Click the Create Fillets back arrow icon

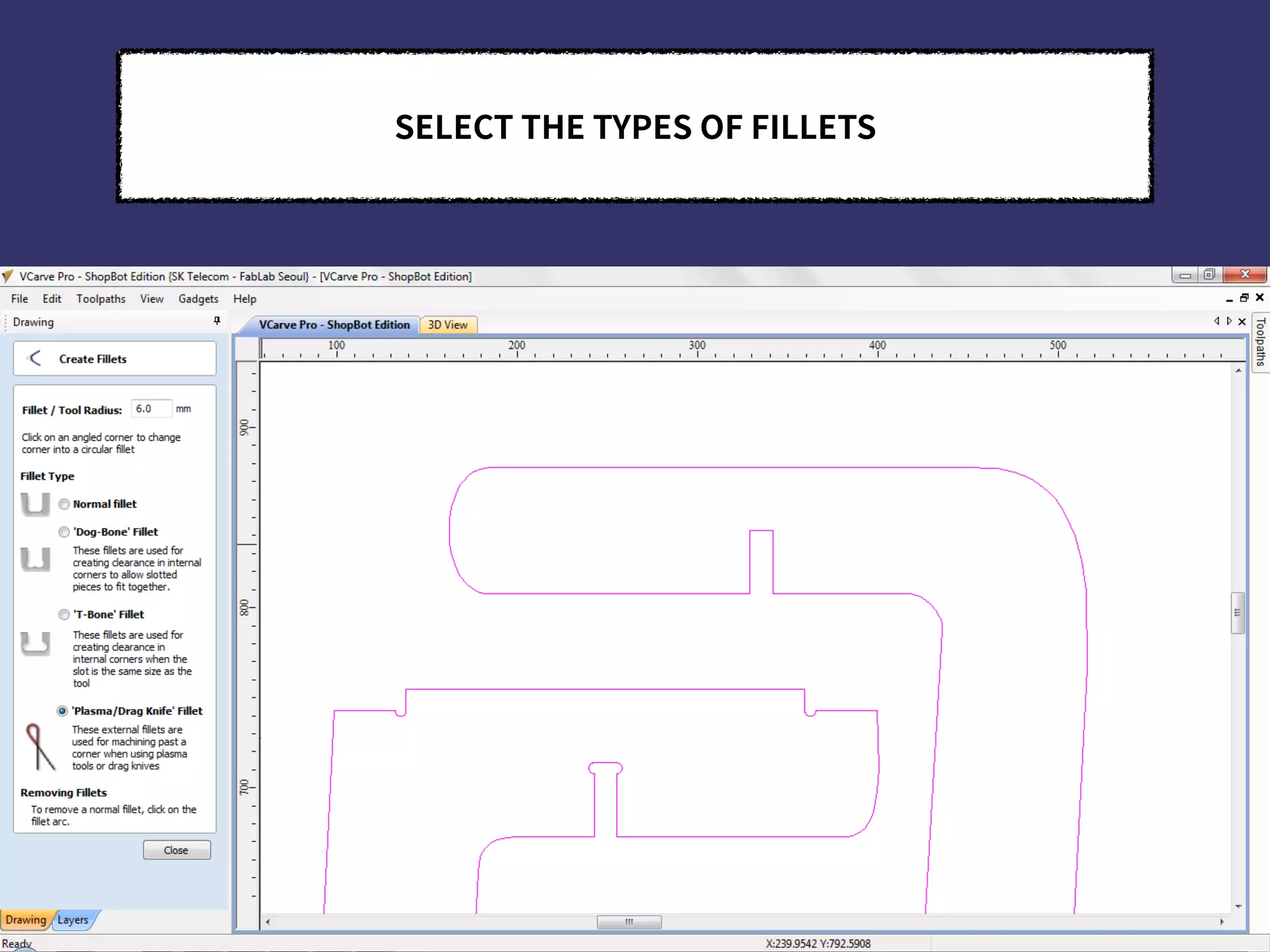click(x=35, y=358)
